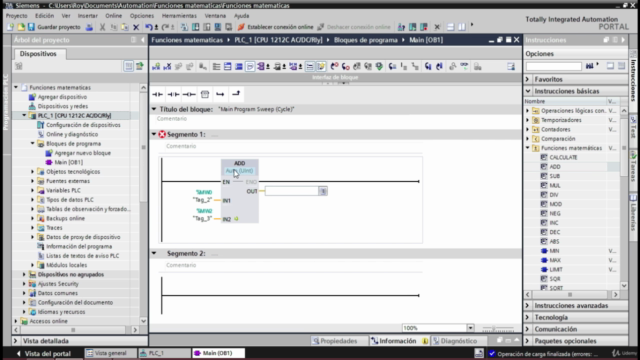Click the open project folder icon
Image resolution: width=640 pixels, height=360 pixels.
pyautogui.click(x=20, y=27)
